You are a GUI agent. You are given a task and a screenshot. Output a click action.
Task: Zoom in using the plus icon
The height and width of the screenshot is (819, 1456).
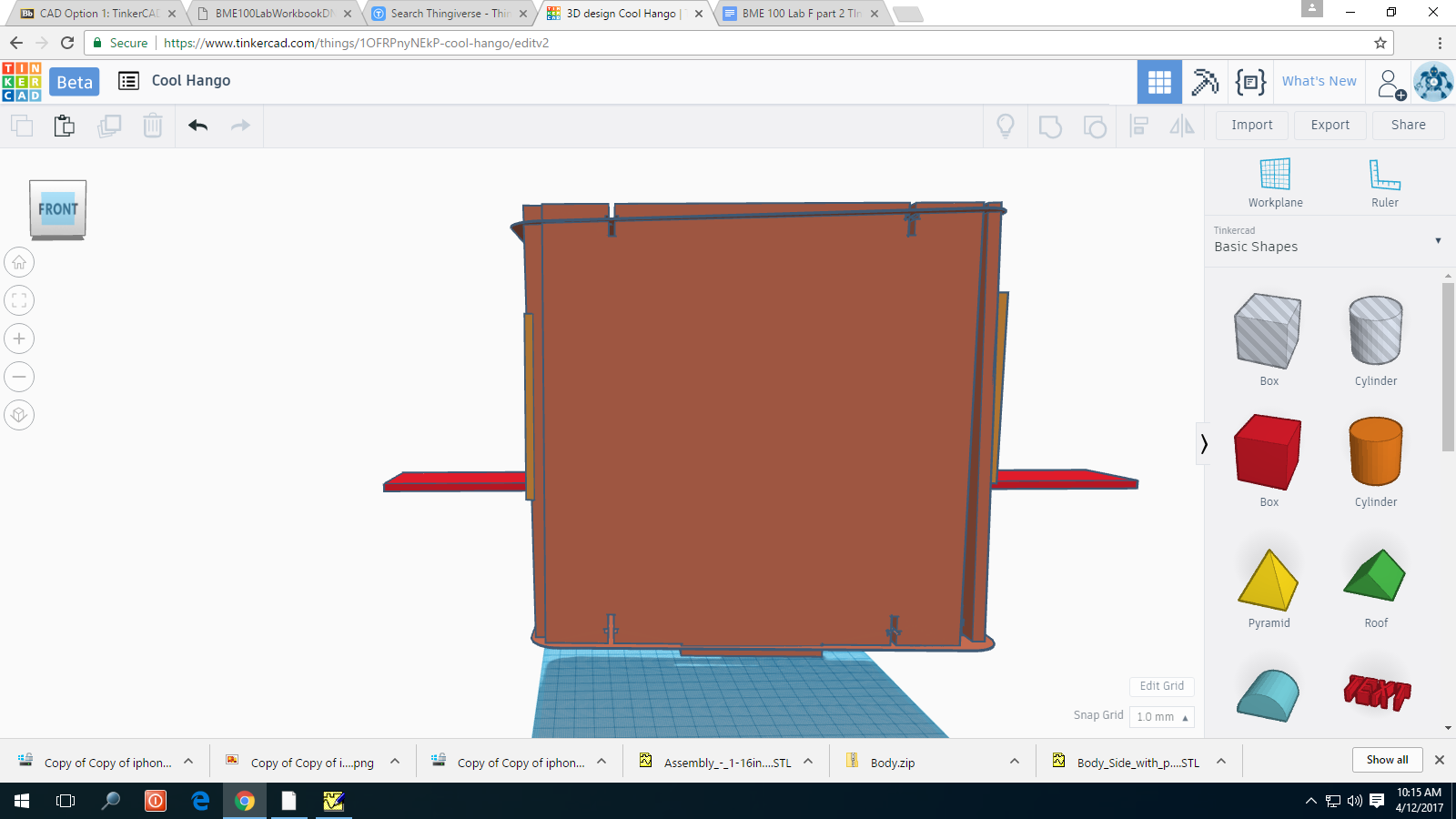[19, 339]
